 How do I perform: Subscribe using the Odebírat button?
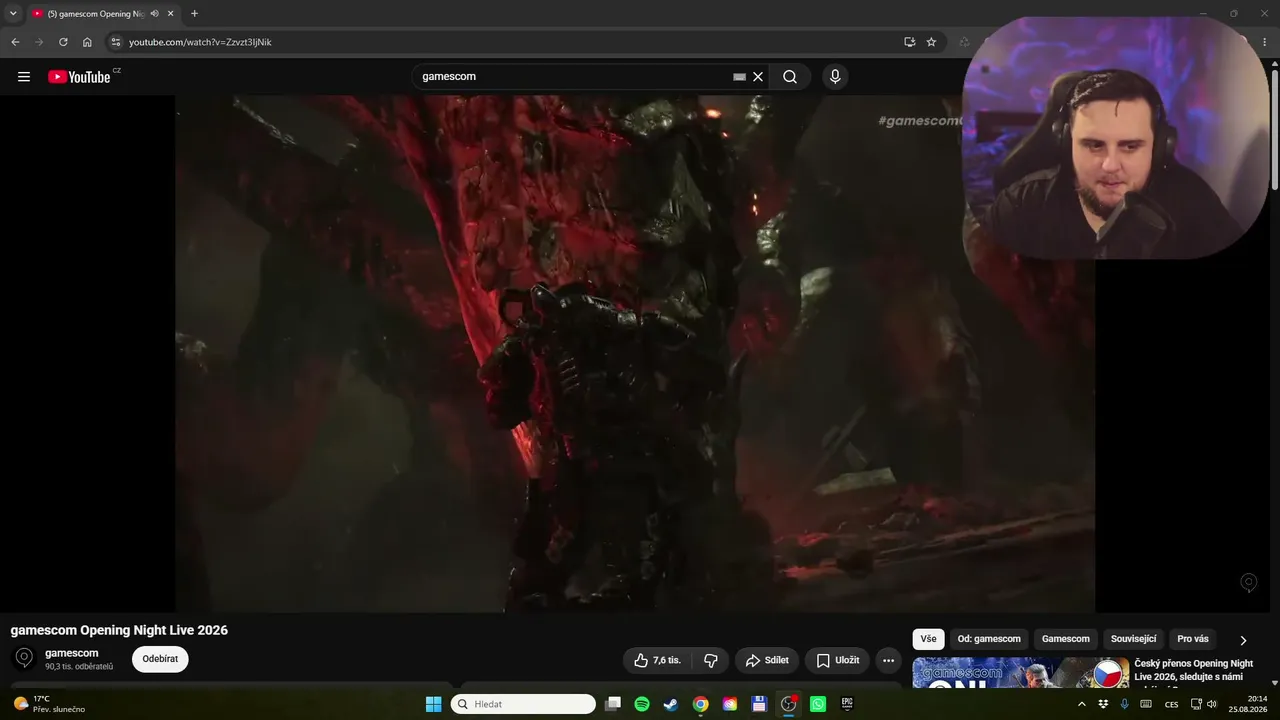click(x=160, y=659)
